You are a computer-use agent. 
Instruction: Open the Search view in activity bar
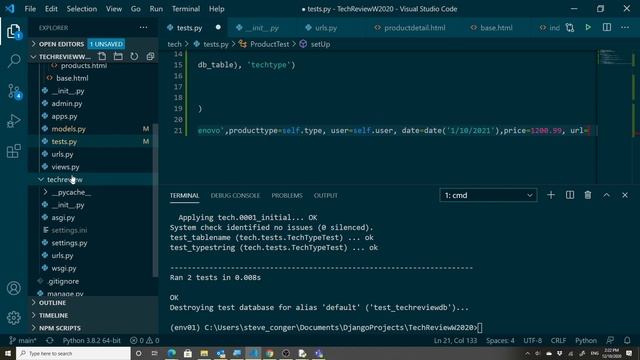14,61
